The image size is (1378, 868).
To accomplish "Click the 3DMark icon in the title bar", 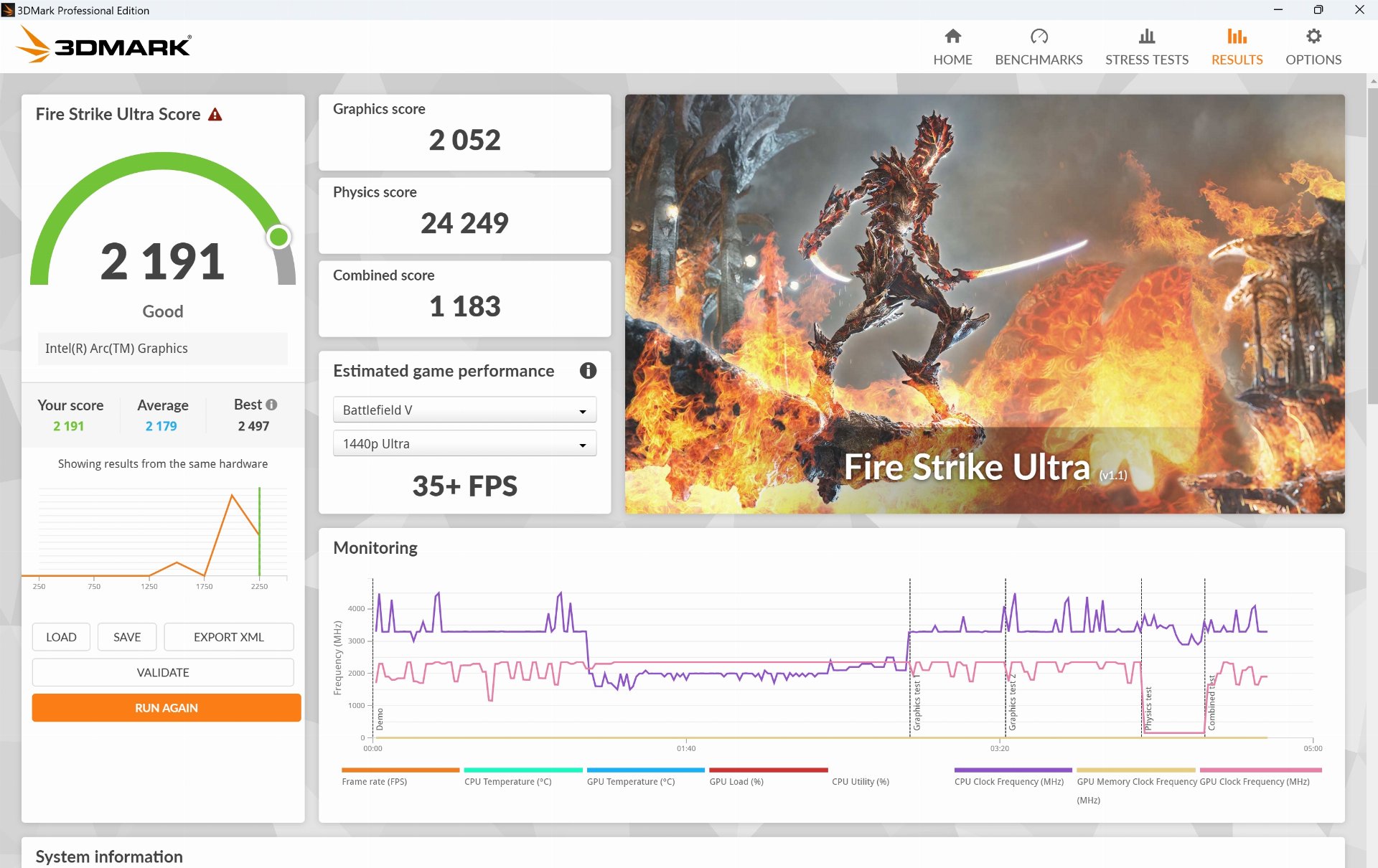I will pos(8,10).
